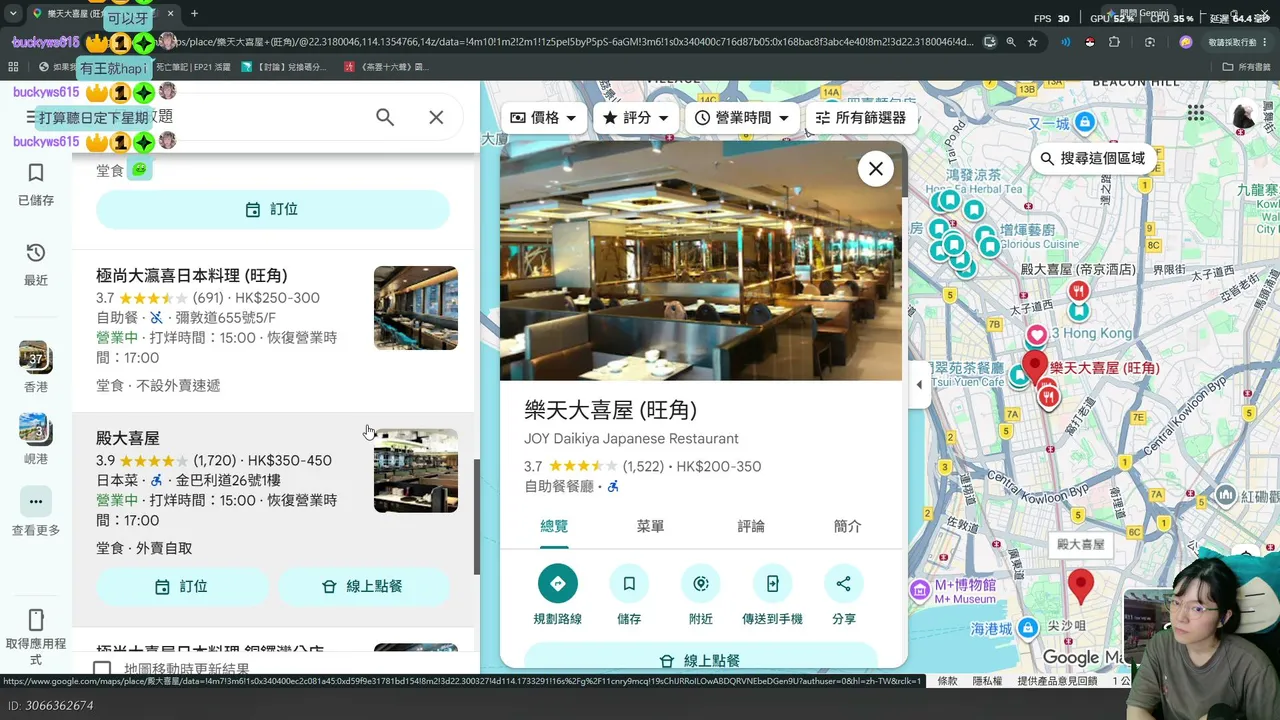This screenshot has height=720, width=1280.
Task: Open the 所有書籤 bookmarks folder
Action: (1246, 67)
